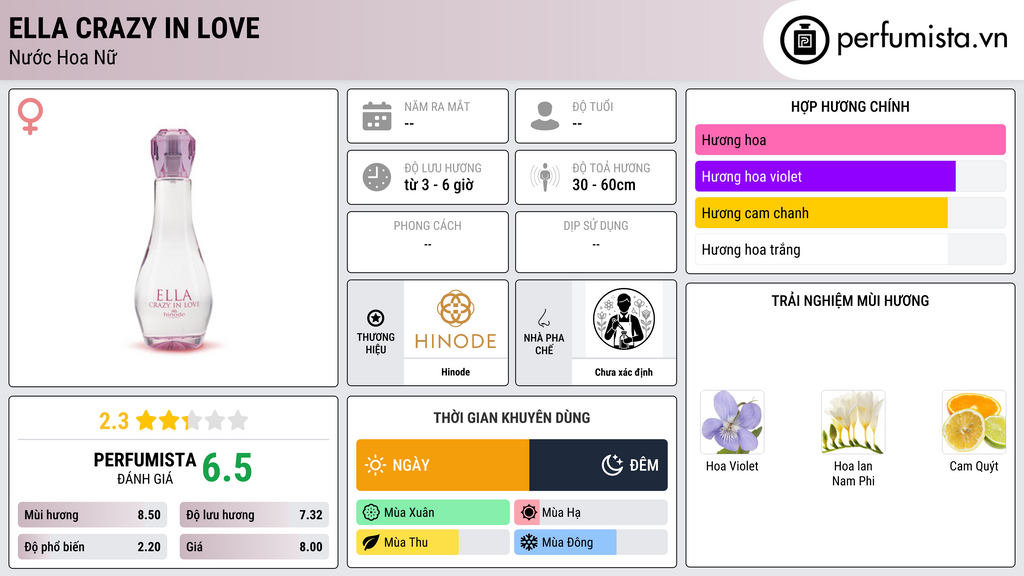Click the ELLA CRAZY IN LOVE title
This screenshot has width=1024, height=576.
[134, 28]
